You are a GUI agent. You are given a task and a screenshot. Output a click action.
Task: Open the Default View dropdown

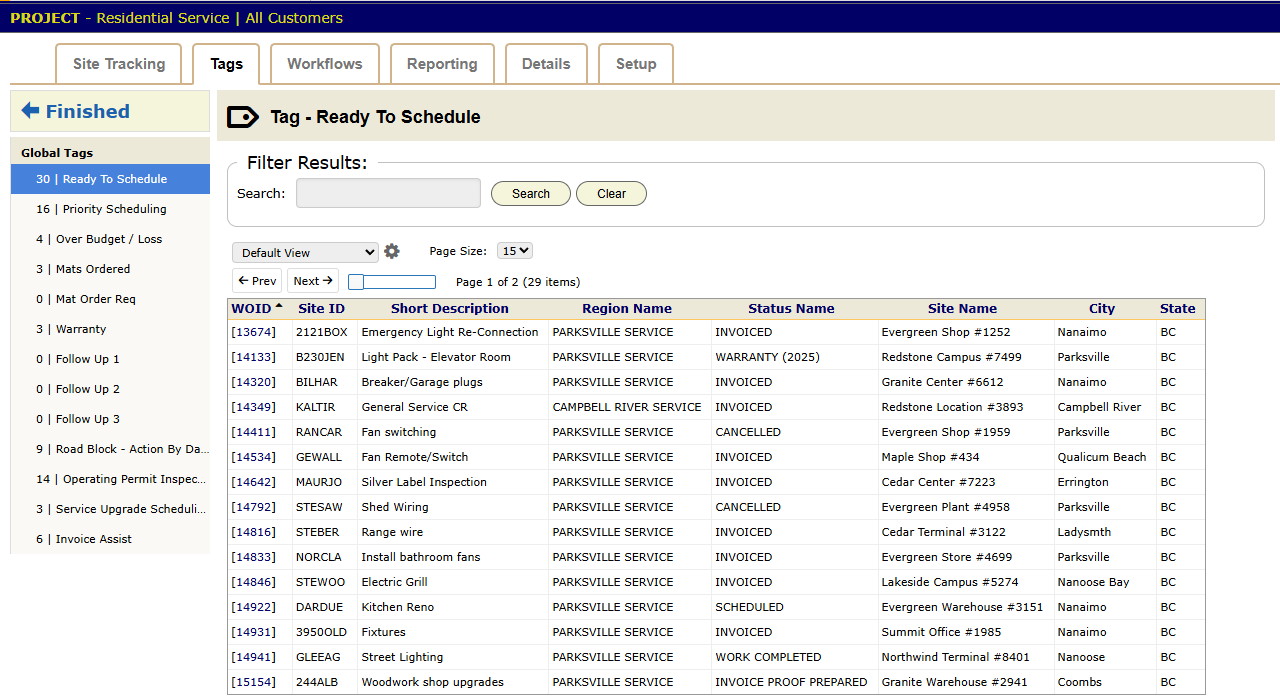[x=305, y=253]
